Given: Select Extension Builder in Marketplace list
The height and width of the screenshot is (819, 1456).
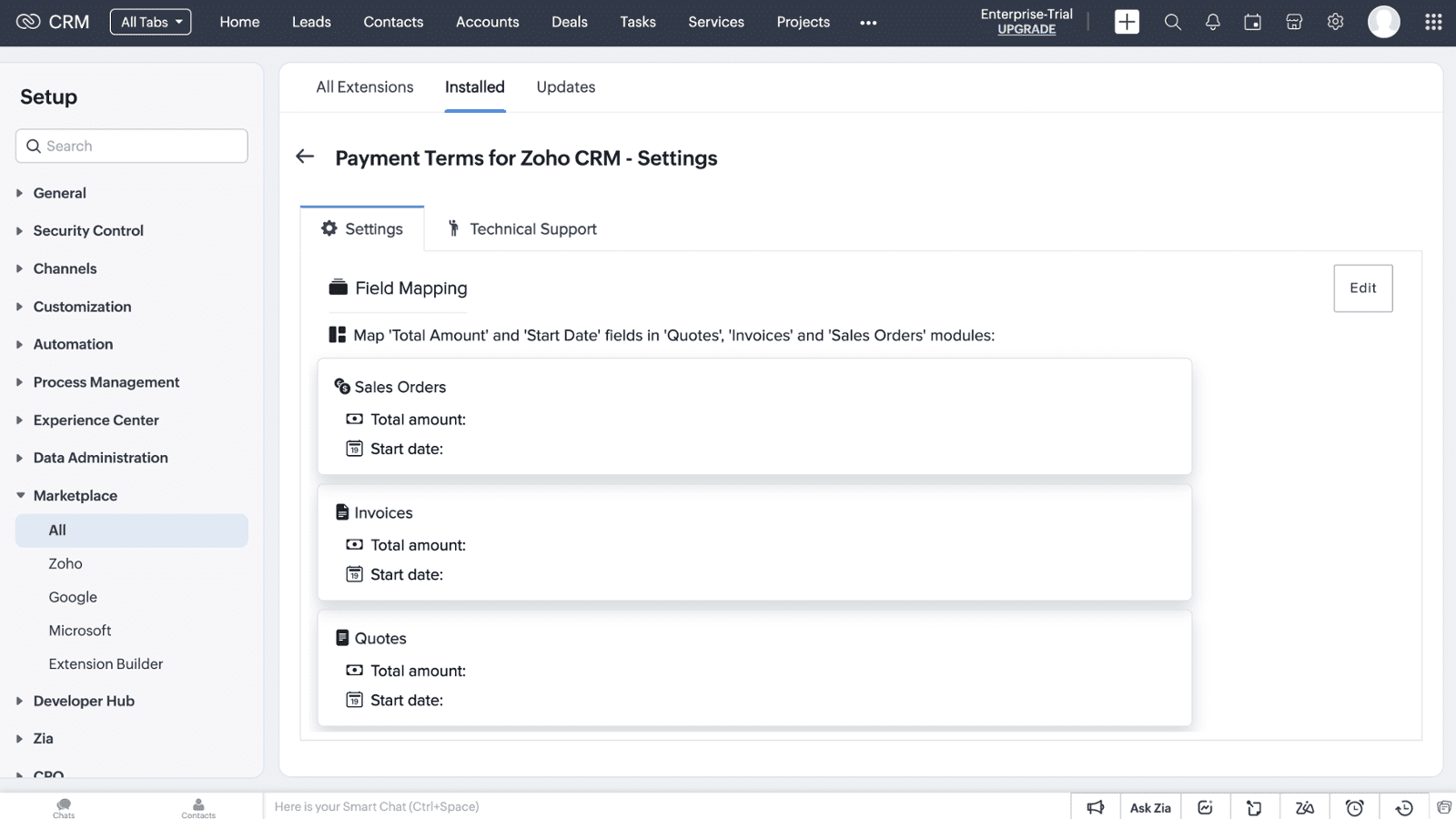Looking at the screenshot, I should coord(106,664).
